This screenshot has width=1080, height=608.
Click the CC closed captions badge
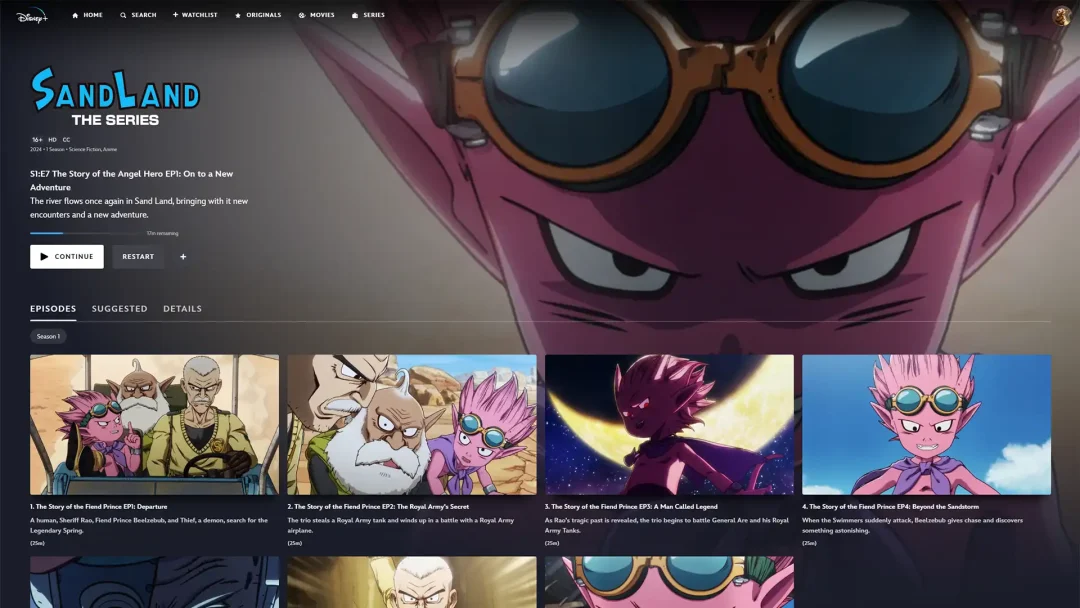(x=66, y=140)
